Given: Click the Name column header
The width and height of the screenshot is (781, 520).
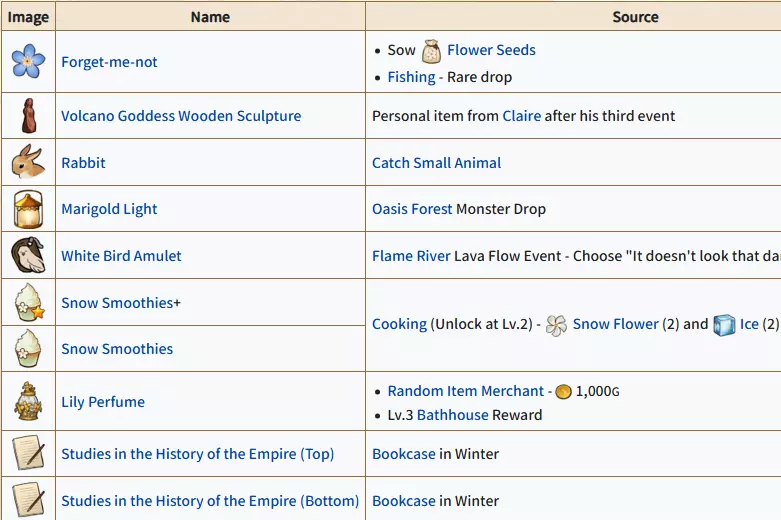Looking at the screenshot, I should pyautogui.click(x=210, y=16).
